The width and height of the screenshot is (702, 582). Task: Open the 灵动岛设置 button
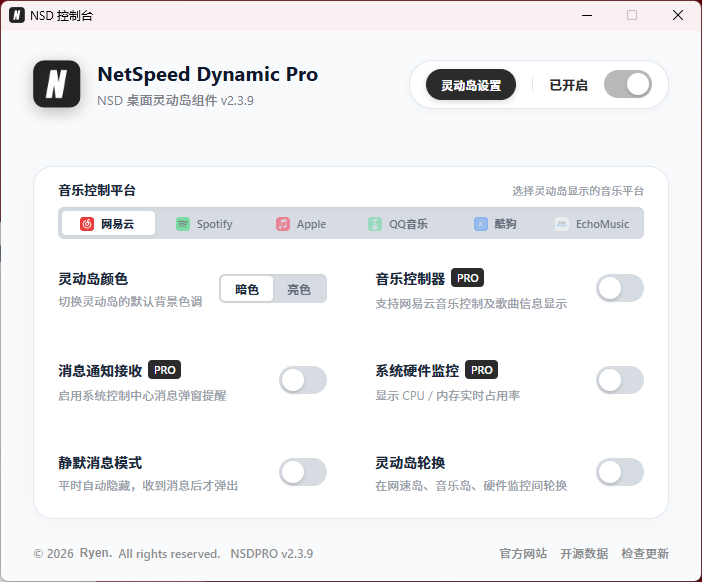[471, 85]
